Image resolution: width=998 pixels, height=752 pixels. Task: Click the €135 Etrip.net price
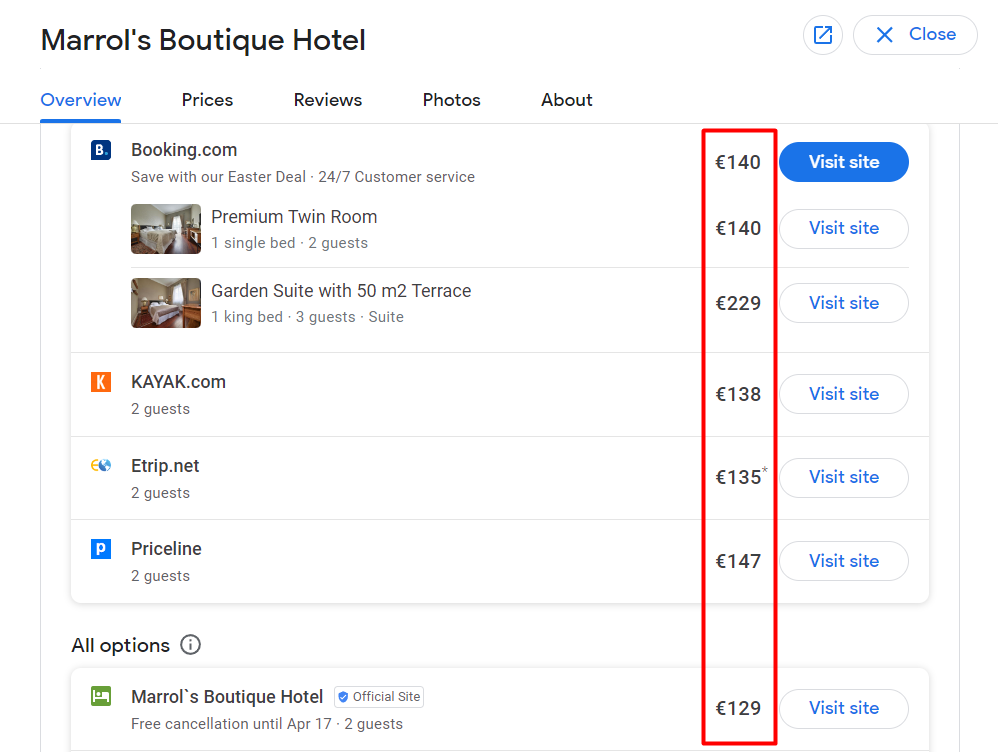tap(739, 477)
